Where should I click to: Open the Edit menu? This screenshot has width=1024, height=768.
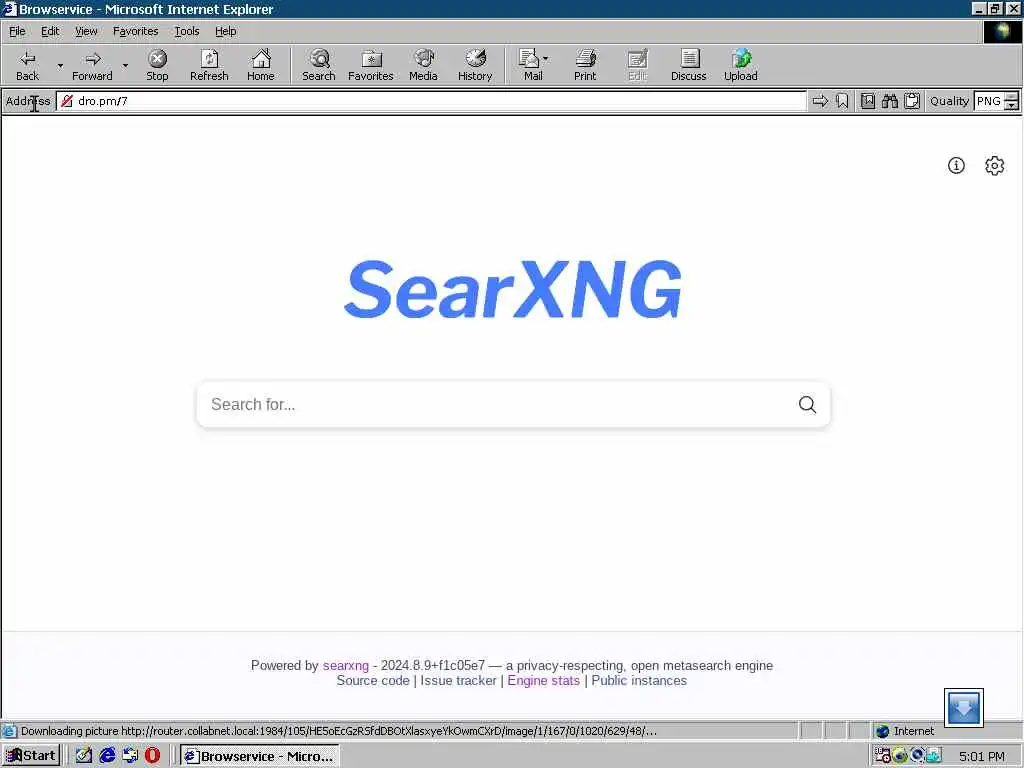(x=50, y=31)
